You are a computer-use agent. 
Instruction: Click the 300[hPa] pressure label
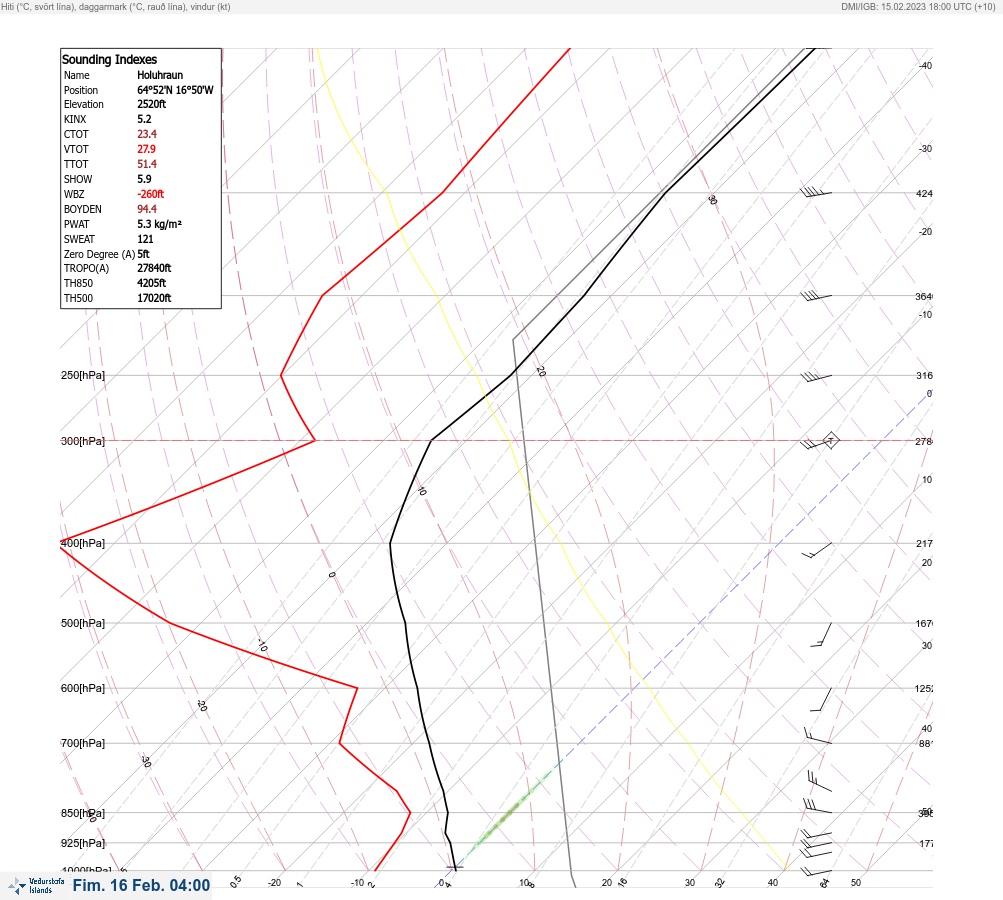click(83, 441)
